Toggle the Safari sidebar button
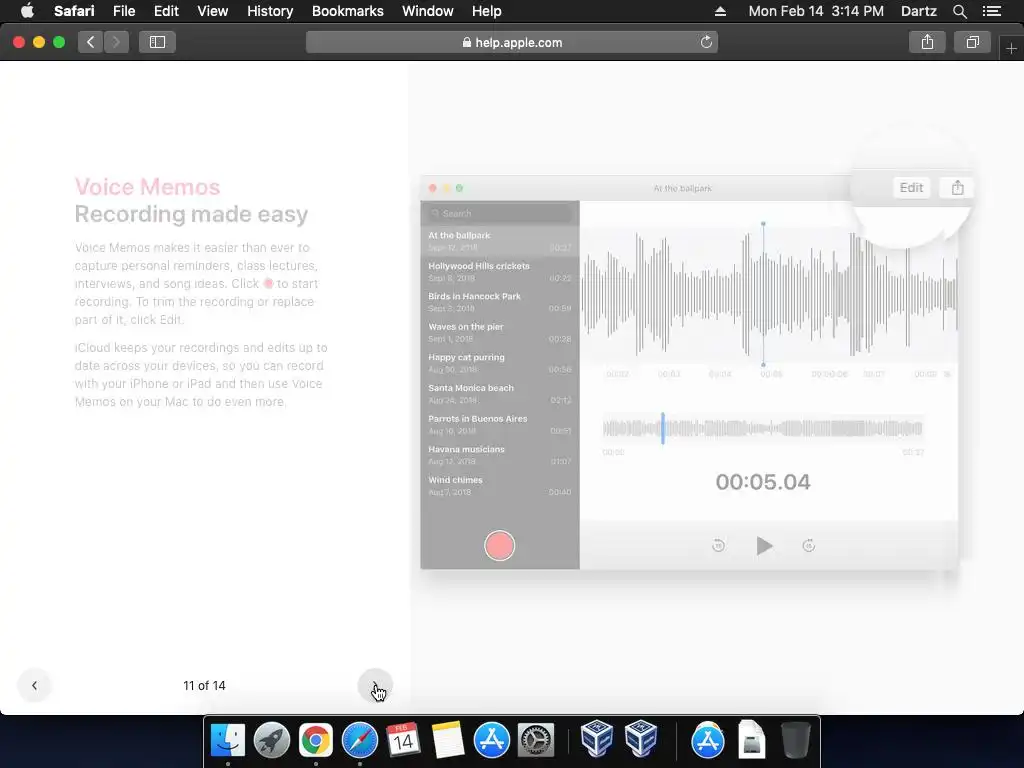The image size is (1024, 768). (157, 42)
